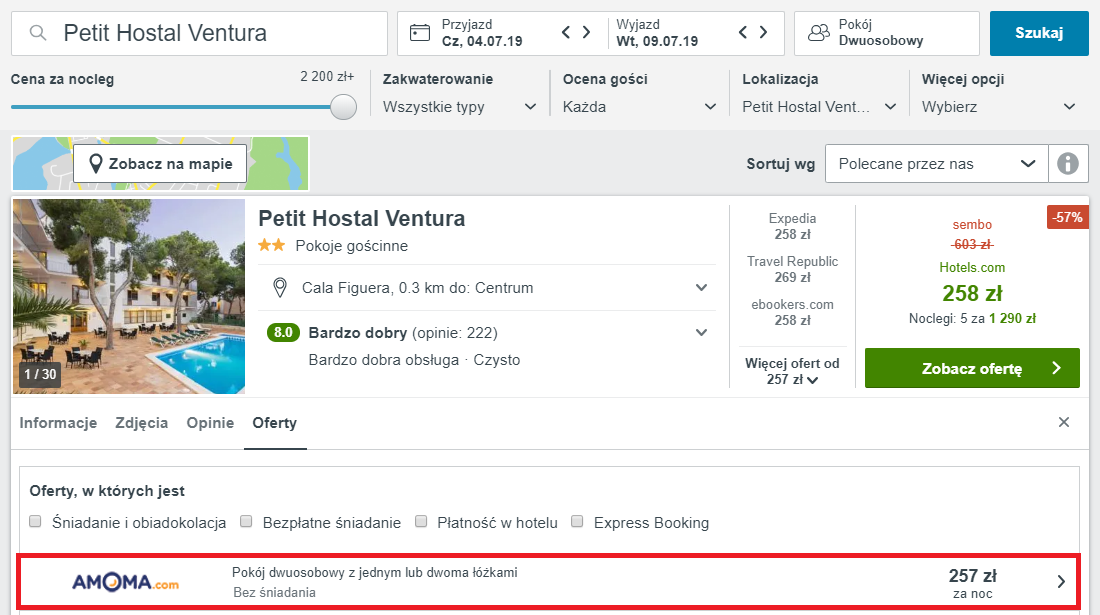Screen dimensions: 1100x615
Task: Open the Sortuj wg dropdown
Action: click(936, 163)
